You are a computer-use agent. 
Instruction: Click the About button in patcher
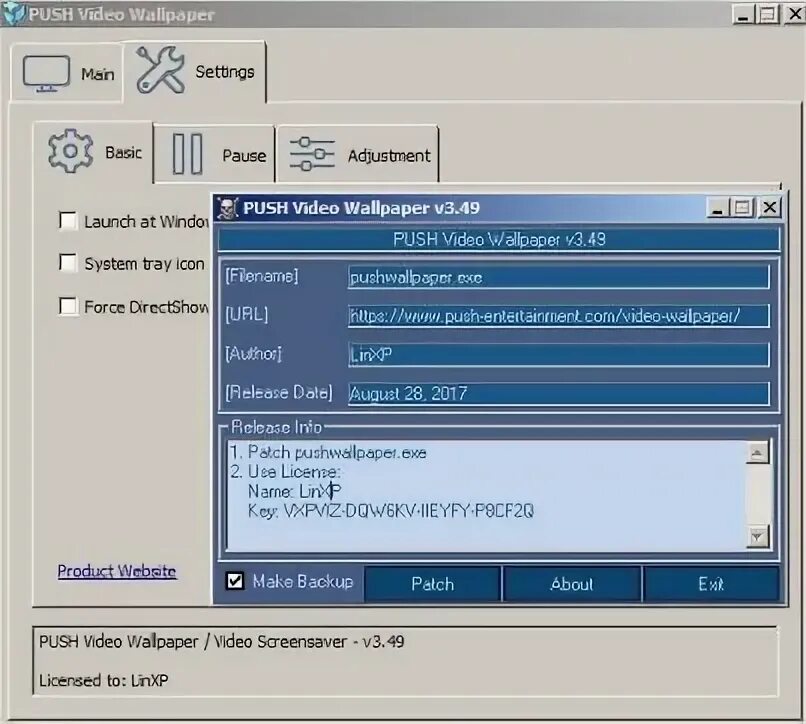pos(572,584)
